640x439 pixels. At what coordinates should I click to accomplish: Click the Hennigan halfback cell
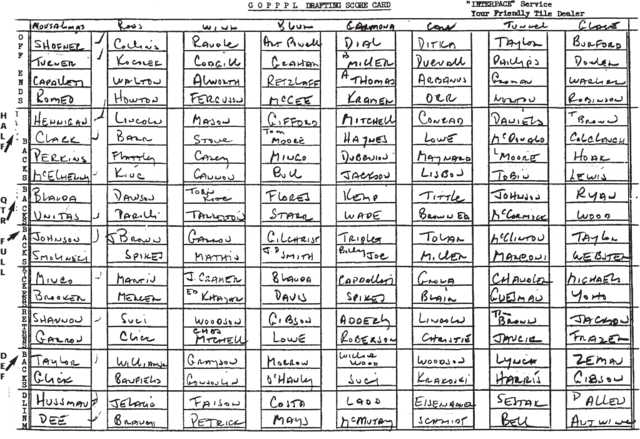61,119
